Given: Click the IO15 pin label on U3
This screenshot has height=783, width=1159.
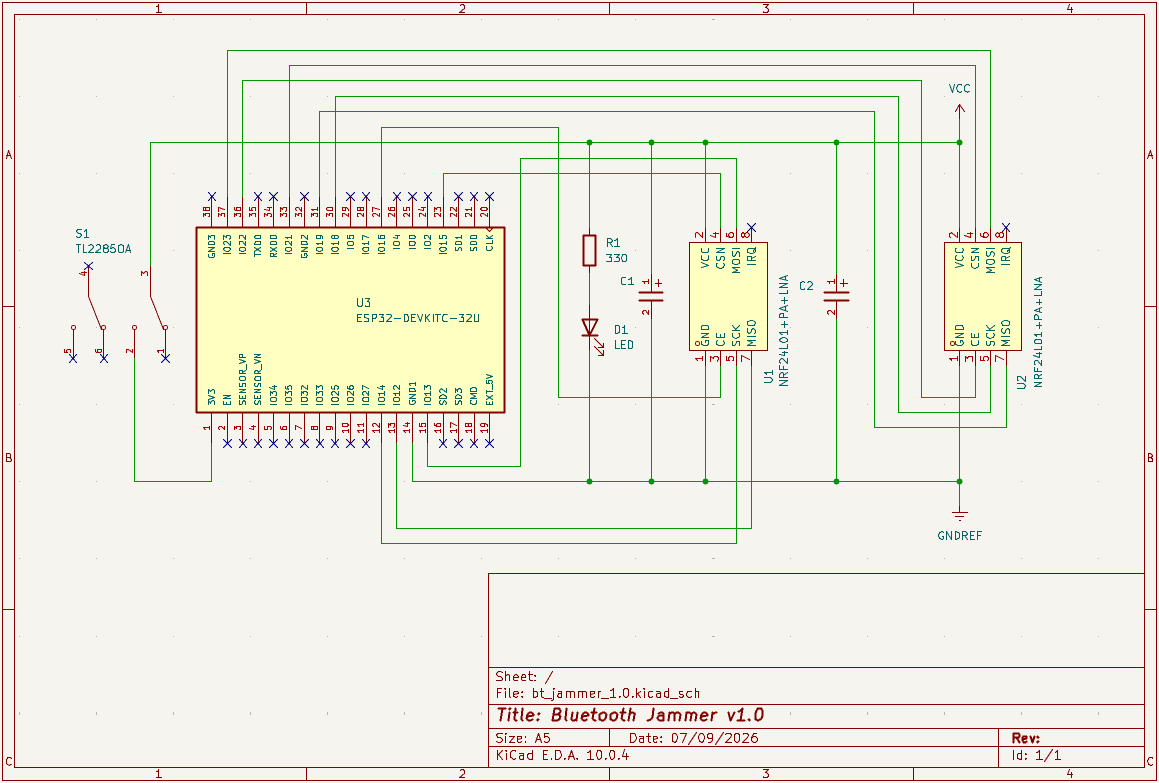Looking at the screenshot, I should click(443, 245).
